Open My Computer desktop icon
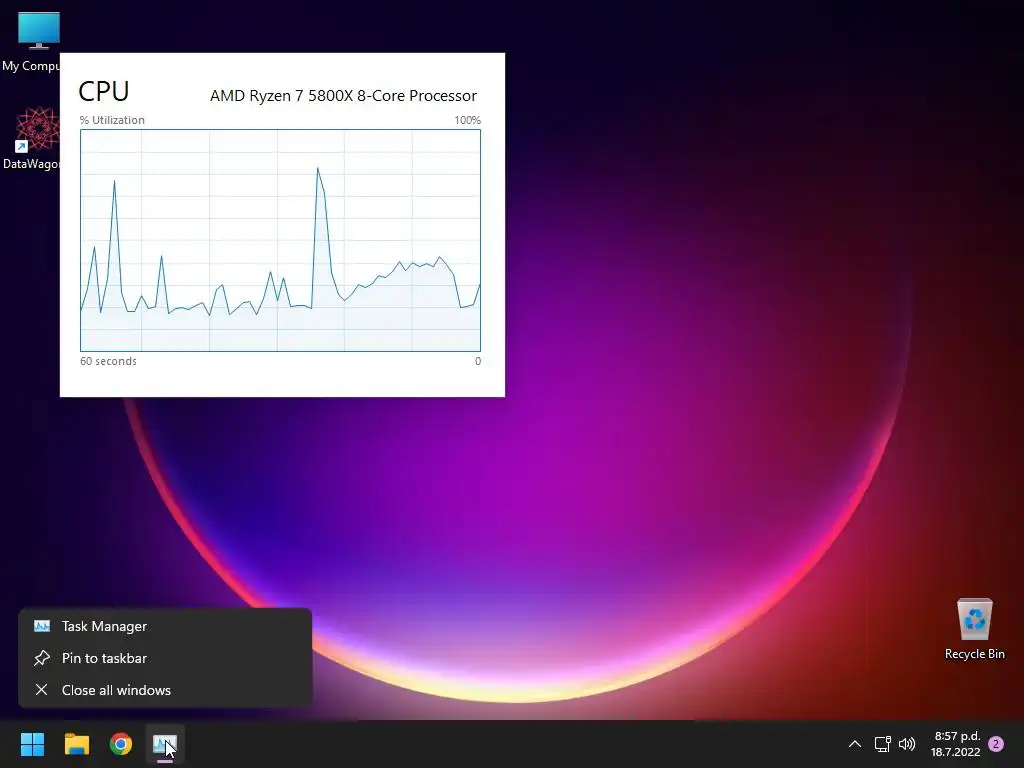1024x768 pixels. pos(31,41)
